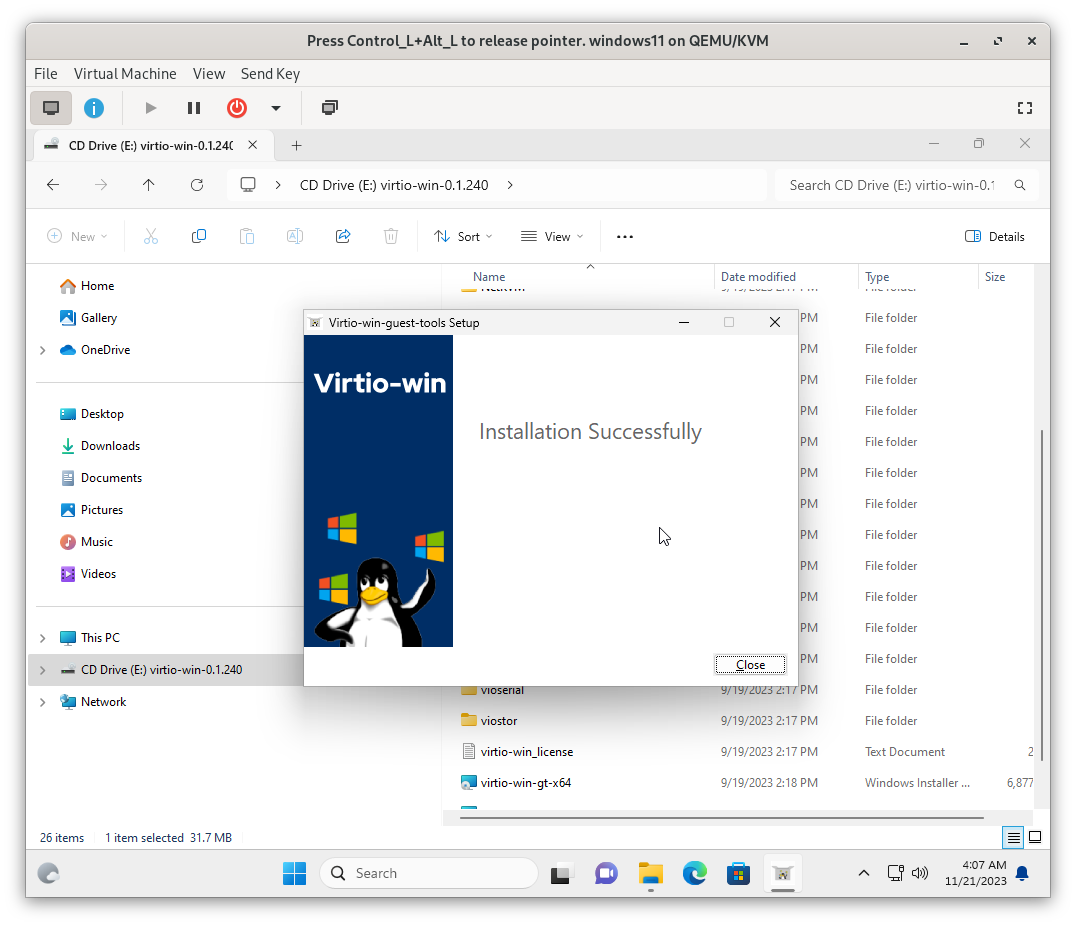The image size is (1076, 926).
Task: Click the taskbar Search box
Action: (x=429, y=873)
